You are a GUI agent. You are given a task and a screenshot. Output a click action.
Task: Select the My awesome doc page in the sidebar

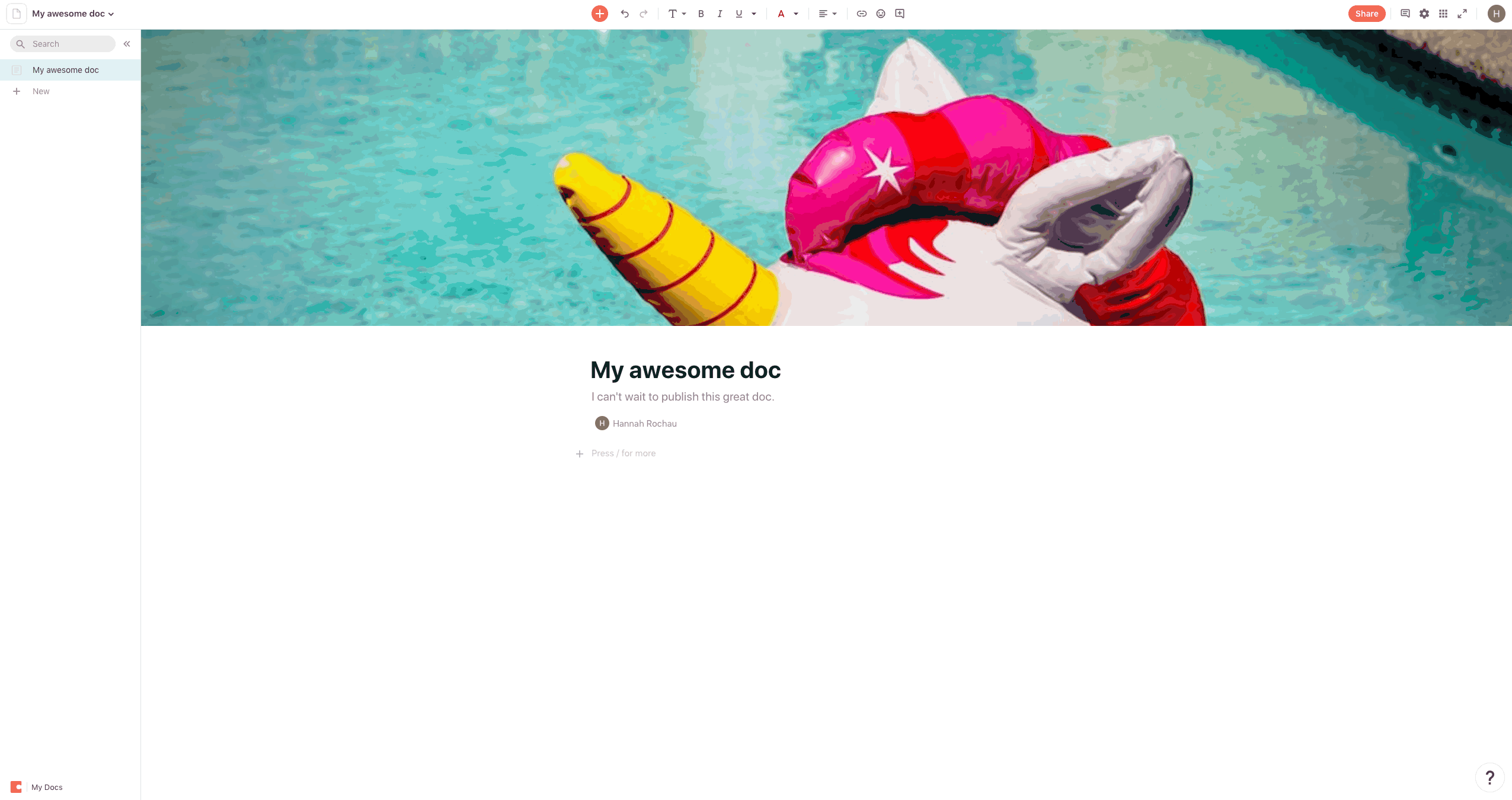coord(65,70)
